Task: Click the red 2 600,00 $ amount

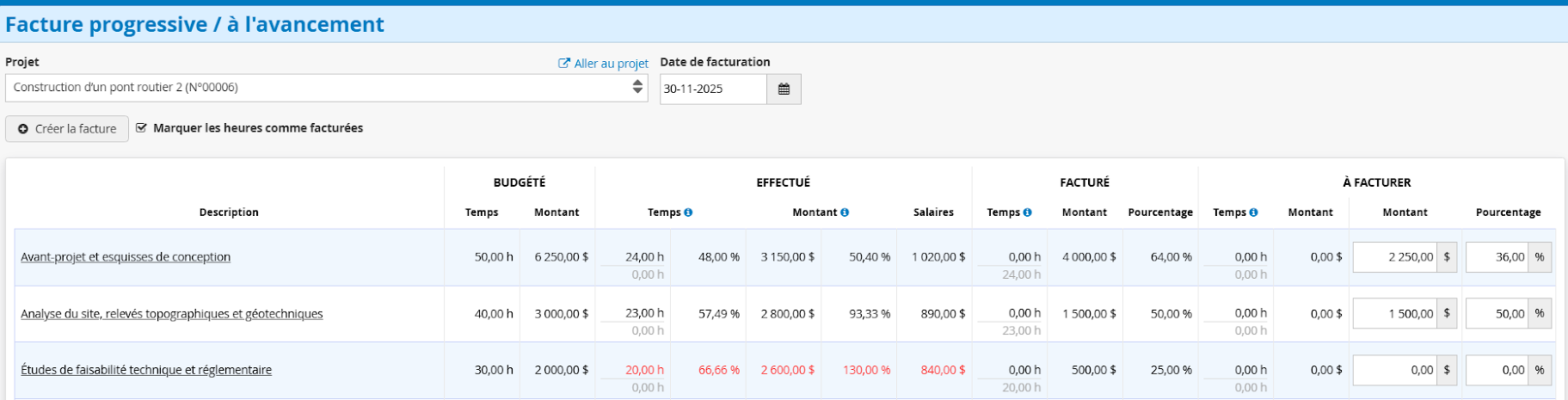Action: 787,370
